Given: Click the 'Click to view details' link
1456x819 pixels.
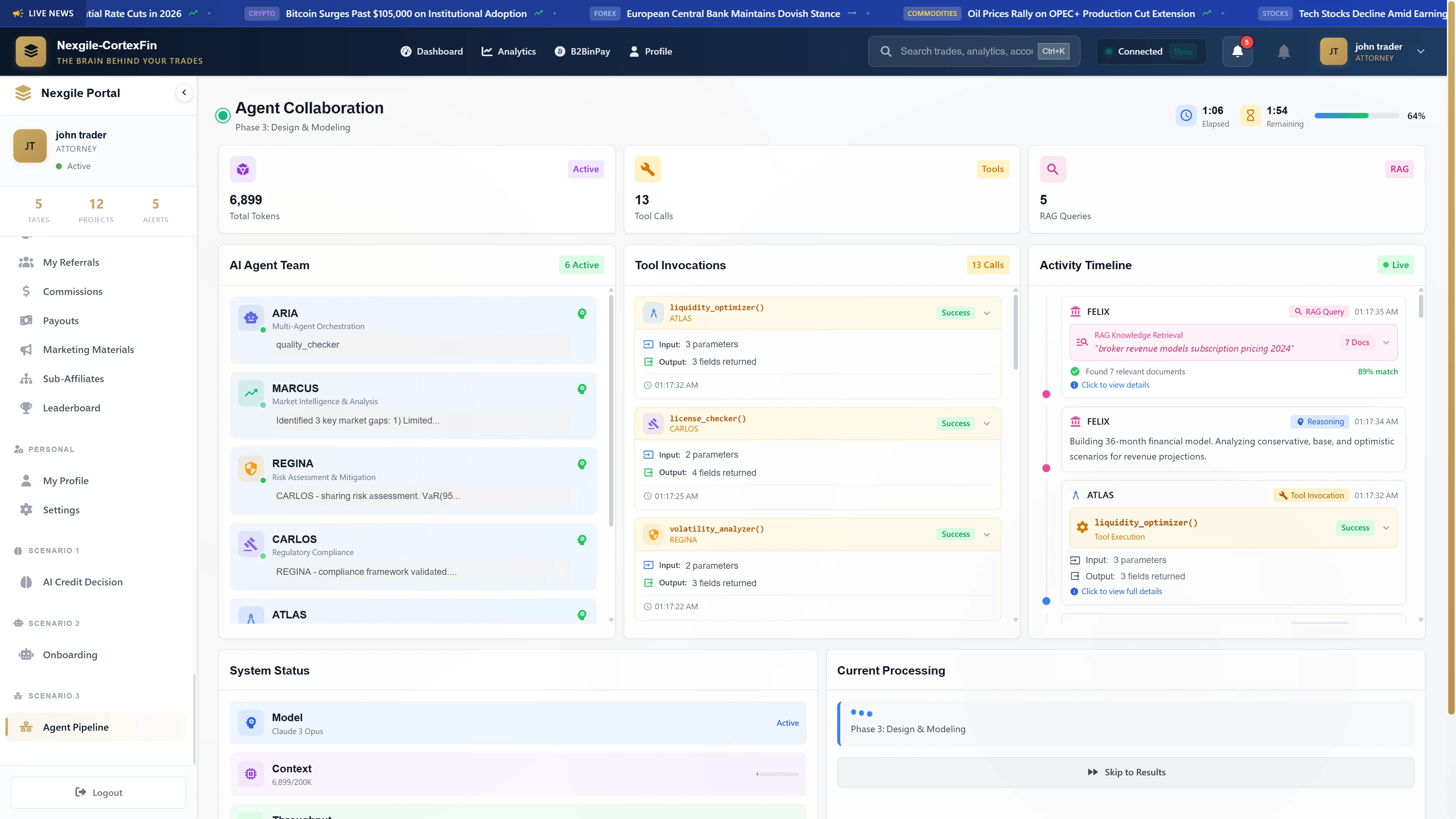Looking at the screenshot, I should pos(1115,385).
